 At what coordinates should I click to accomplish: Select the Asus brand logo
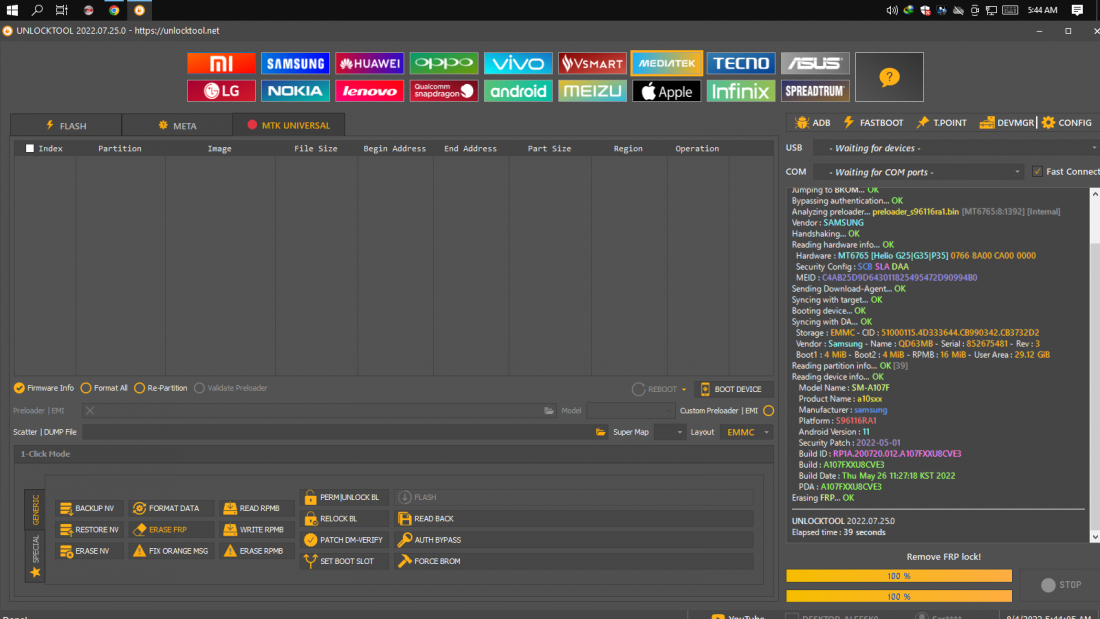(x=815, y=63)
